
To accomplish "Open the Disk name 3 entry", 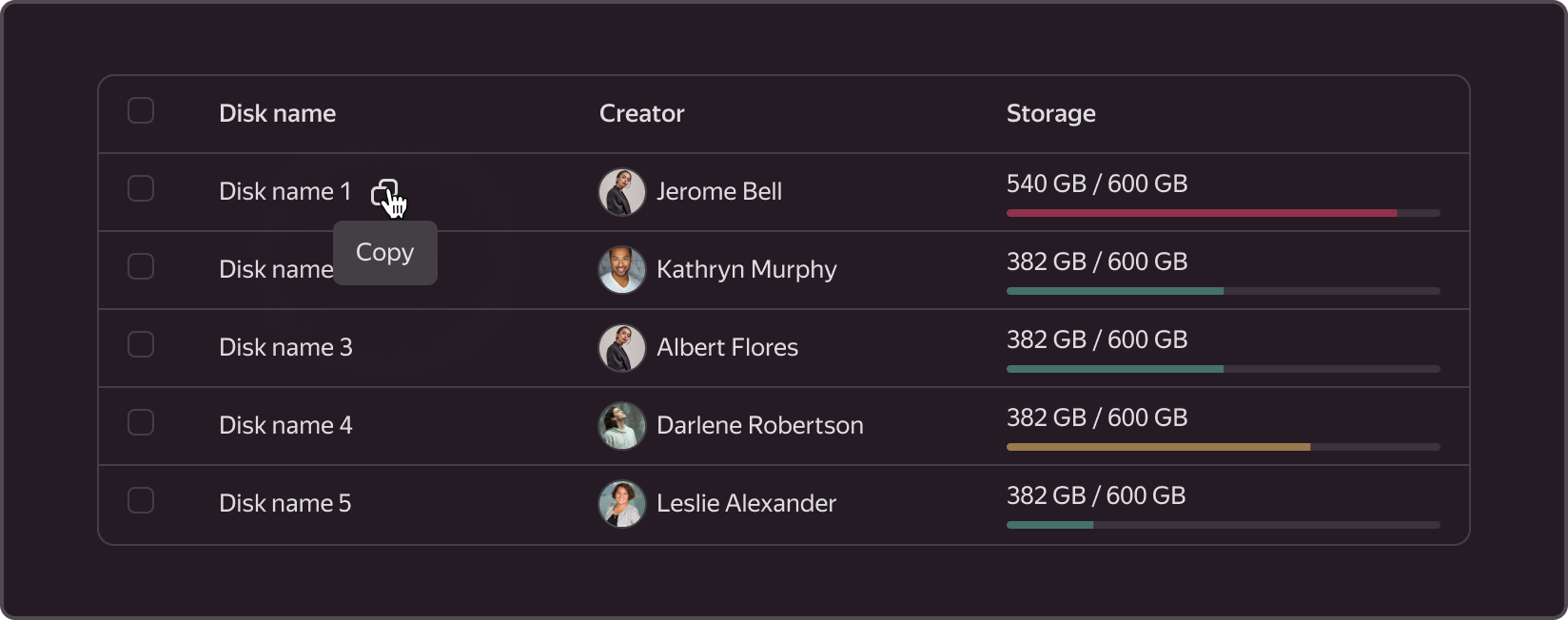I will click(x=285, y=347).
